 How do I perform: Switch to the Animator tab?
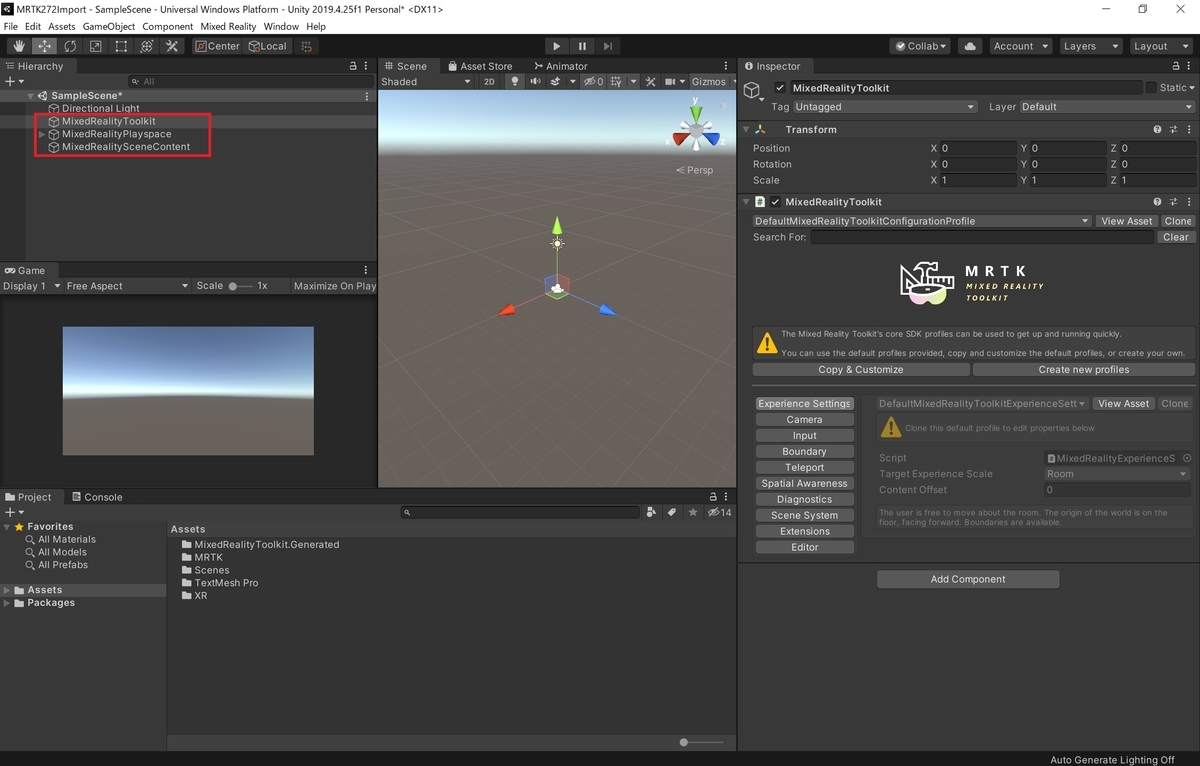click(x=561, y=66)
